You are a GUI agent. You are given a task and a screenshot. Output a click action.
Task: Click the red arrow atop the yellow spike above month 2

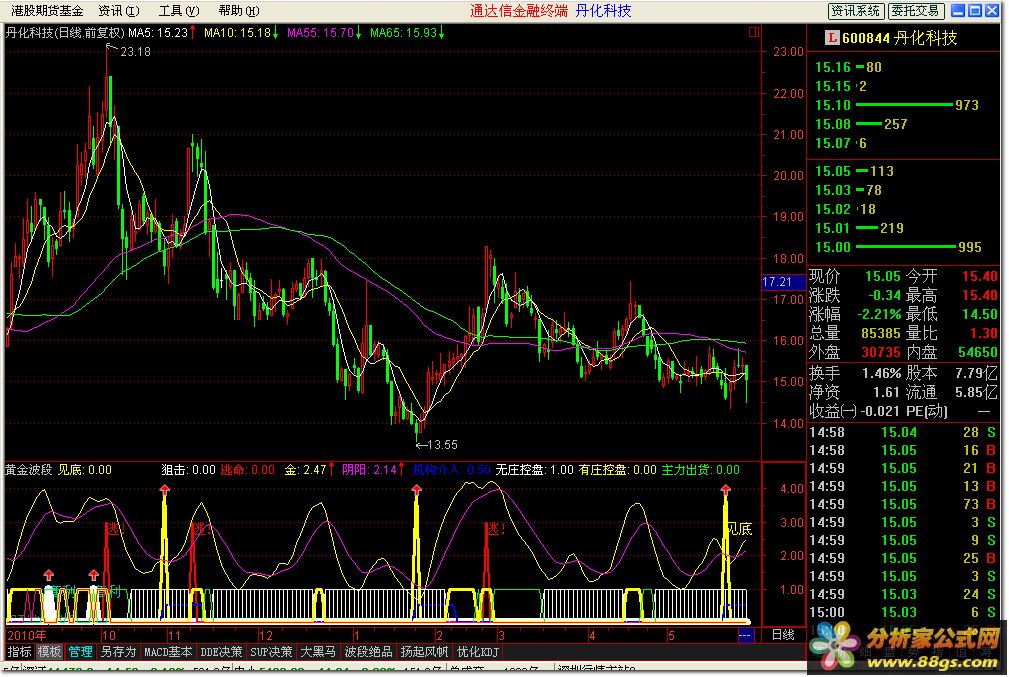pos(416,490)
